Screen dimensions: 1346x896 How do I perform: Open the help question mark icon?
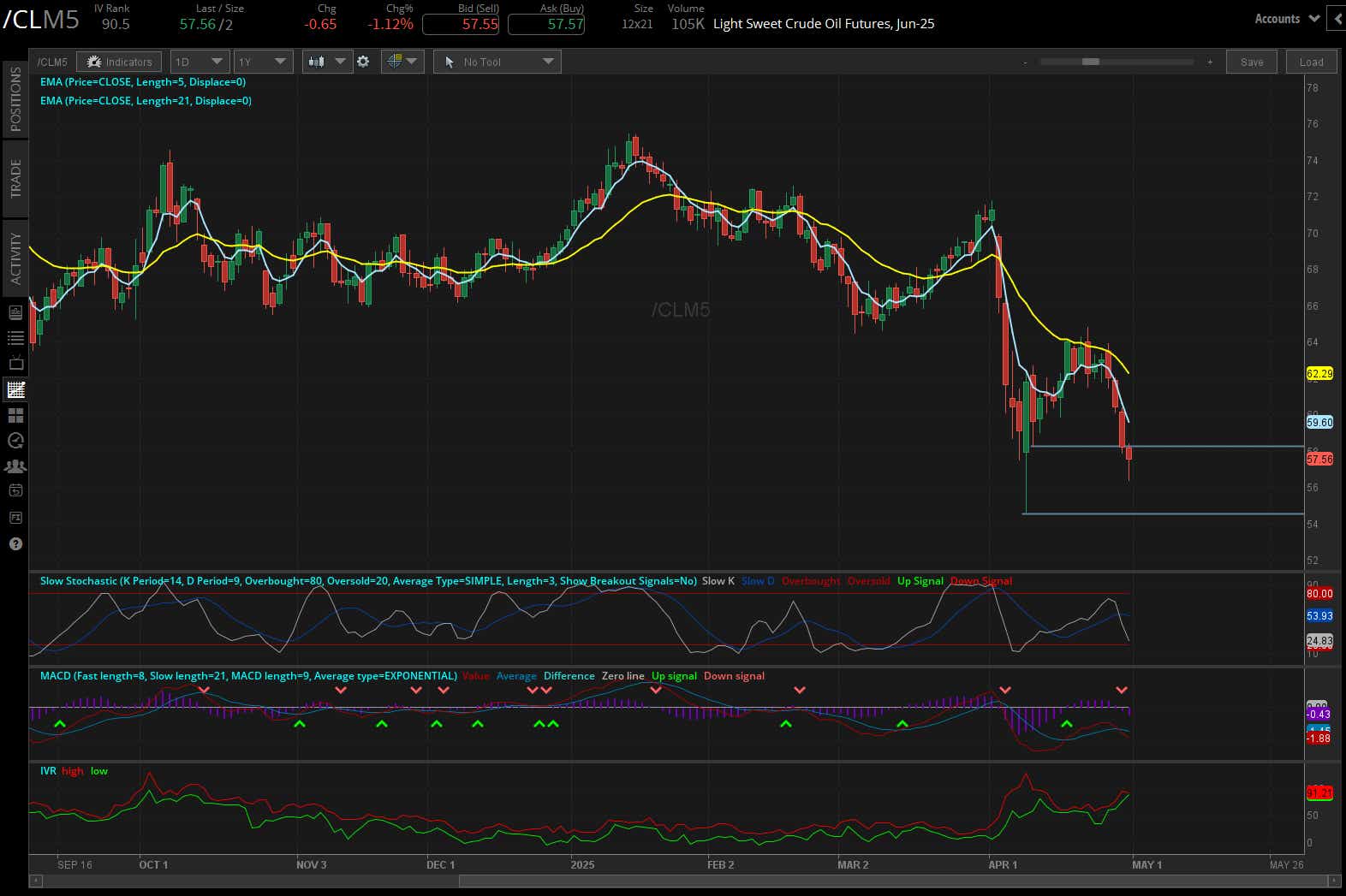pos(15,543)
